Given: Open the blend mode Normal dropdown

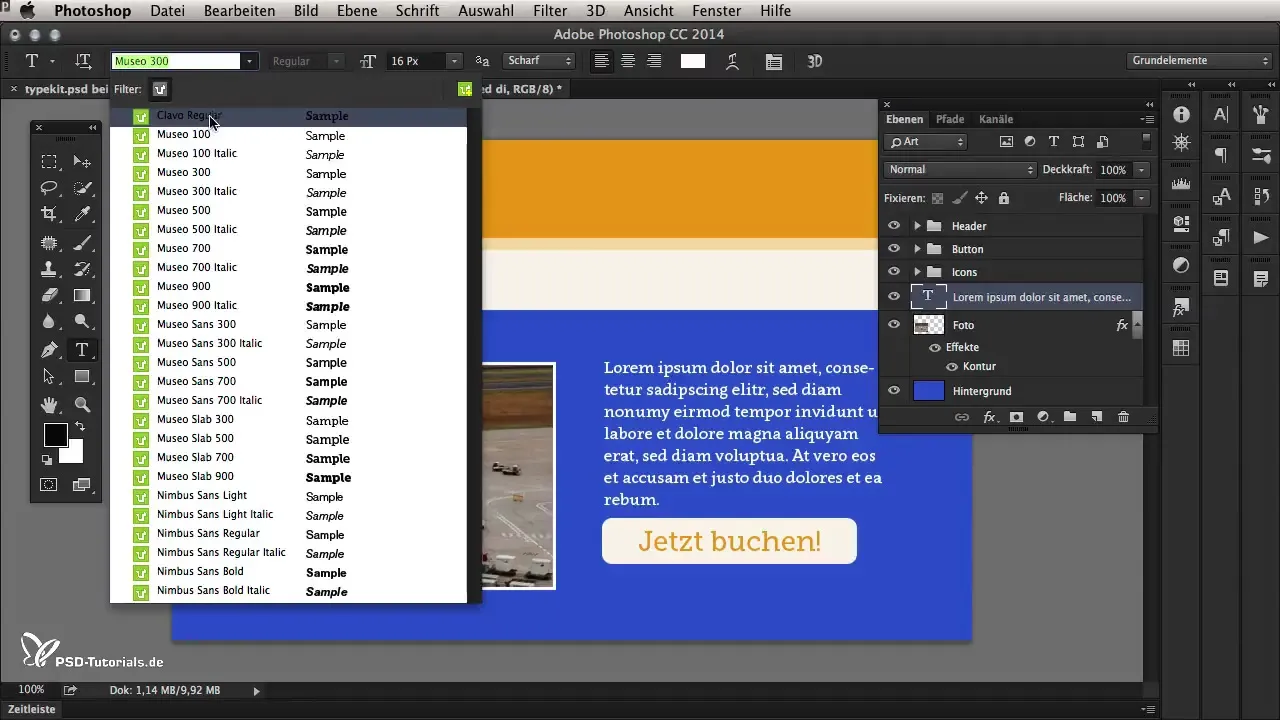Looking at the screenshot, I should click(x=961, y=170).
